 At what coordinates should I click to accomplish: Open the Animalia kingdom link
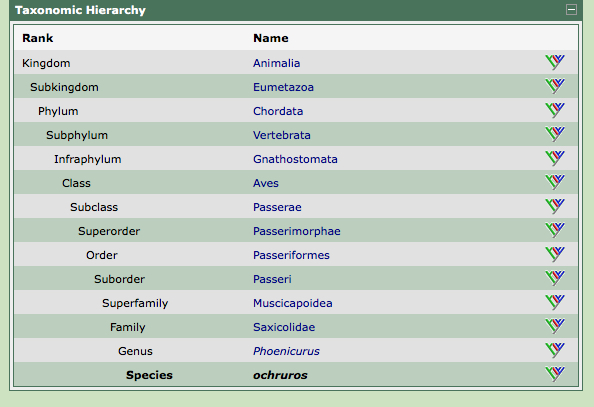click(x=277, y=63)
